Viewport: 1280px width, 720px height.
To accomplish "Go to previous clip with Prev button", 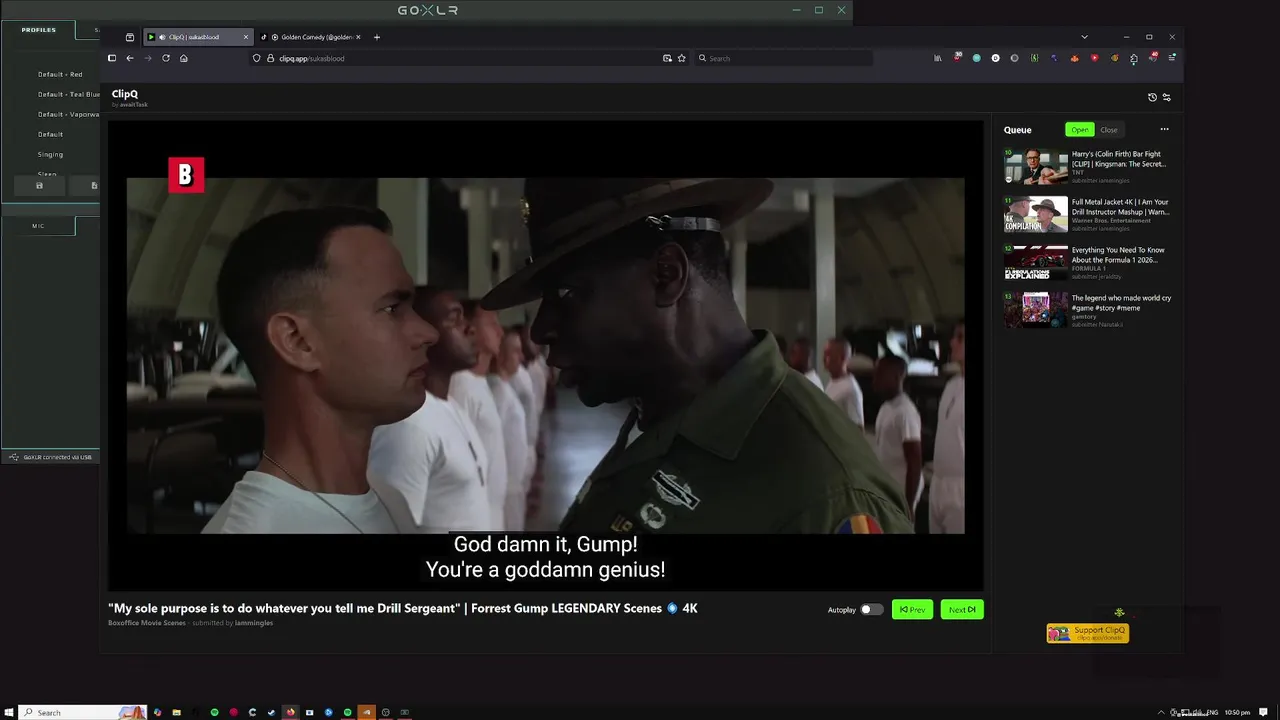I will click(912, 609).
